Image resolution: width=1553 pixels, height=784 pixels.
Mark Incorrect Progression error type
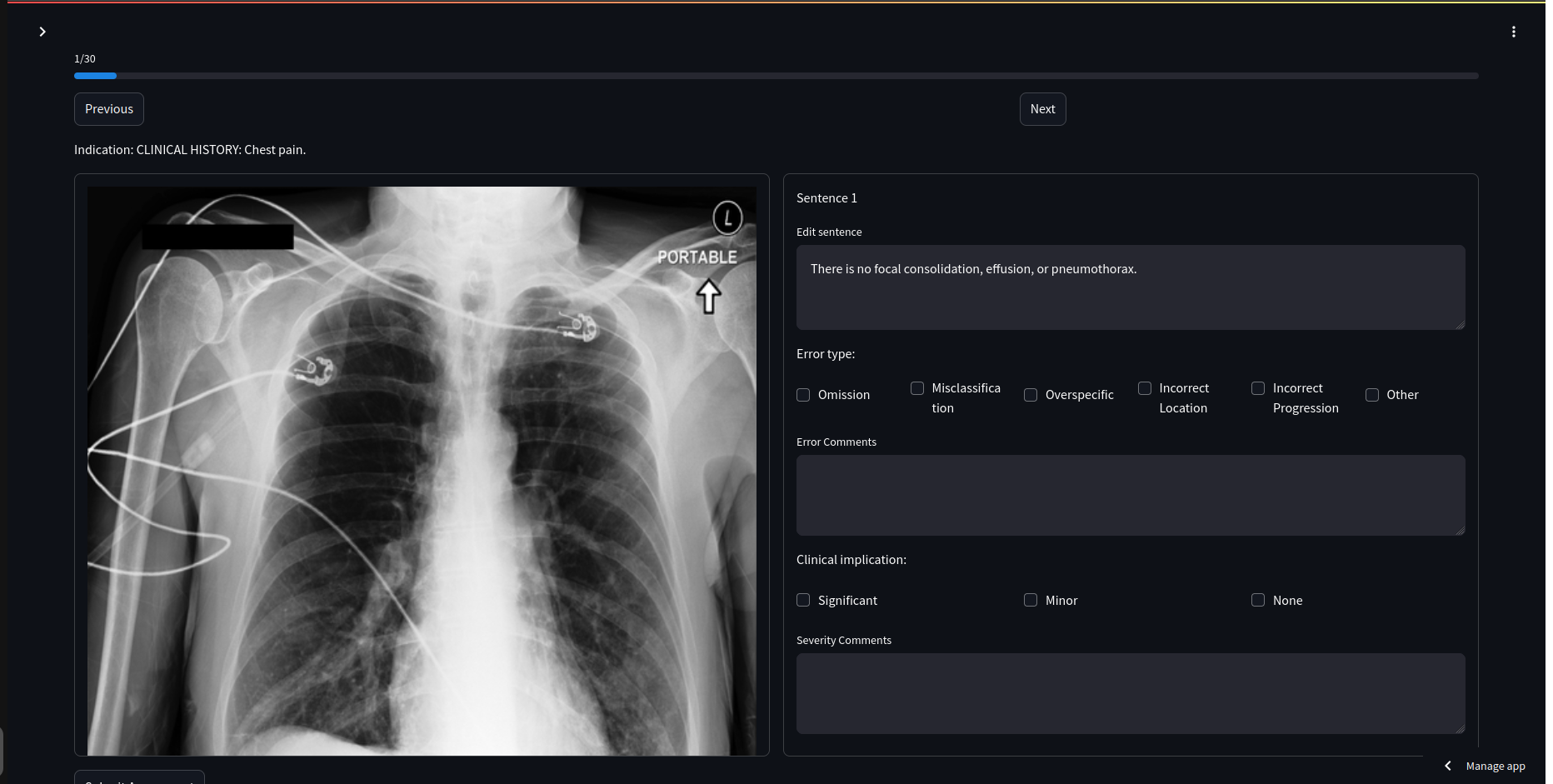[x=1258, y=388]
